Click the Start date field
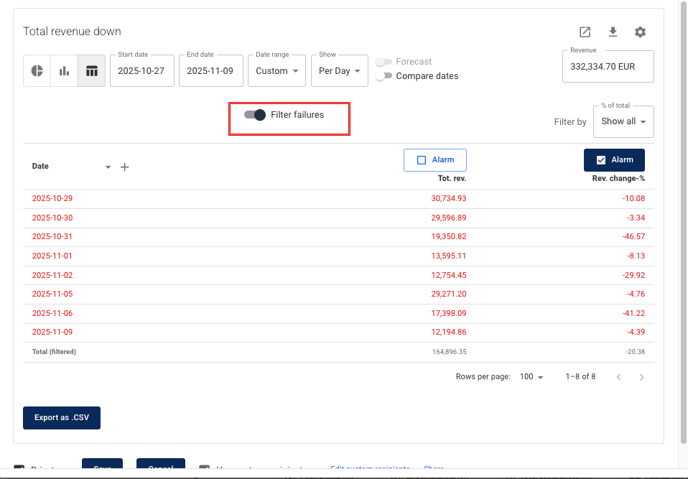Image resolution: width=688 pixels, height=479 pixels. pyautogui.click(x=142, y=71)
